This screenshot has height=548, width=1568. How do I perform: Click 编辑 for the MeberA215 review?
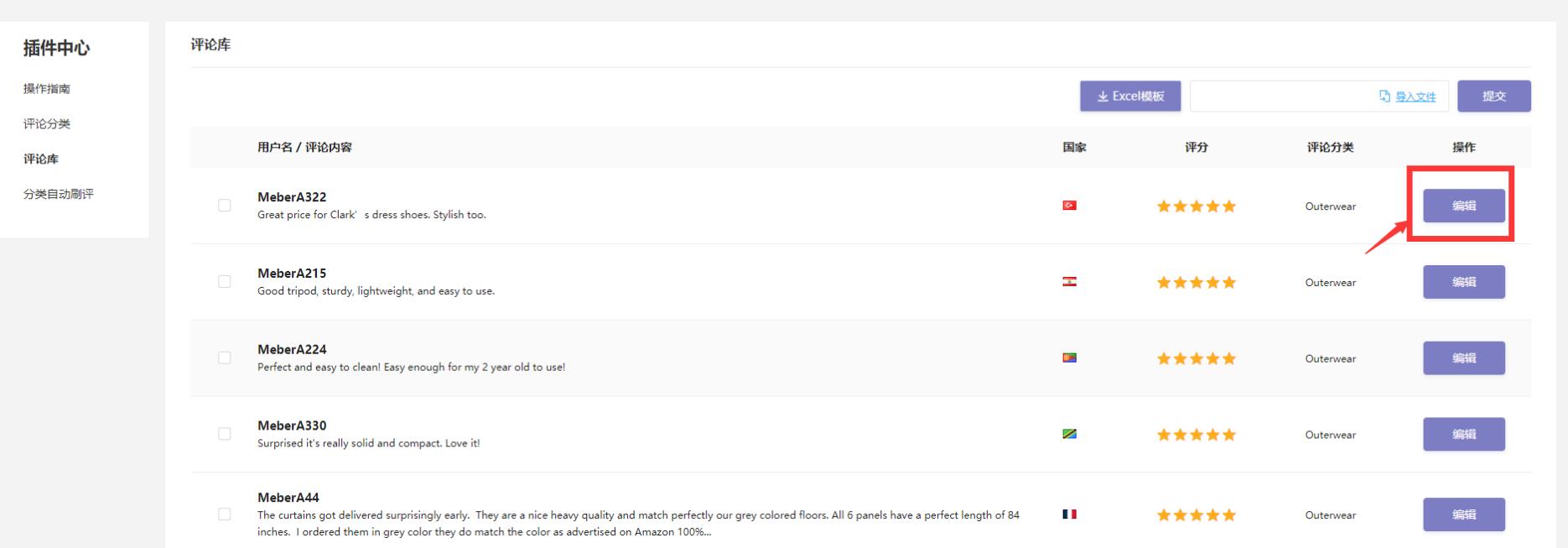pos(1463,282)
